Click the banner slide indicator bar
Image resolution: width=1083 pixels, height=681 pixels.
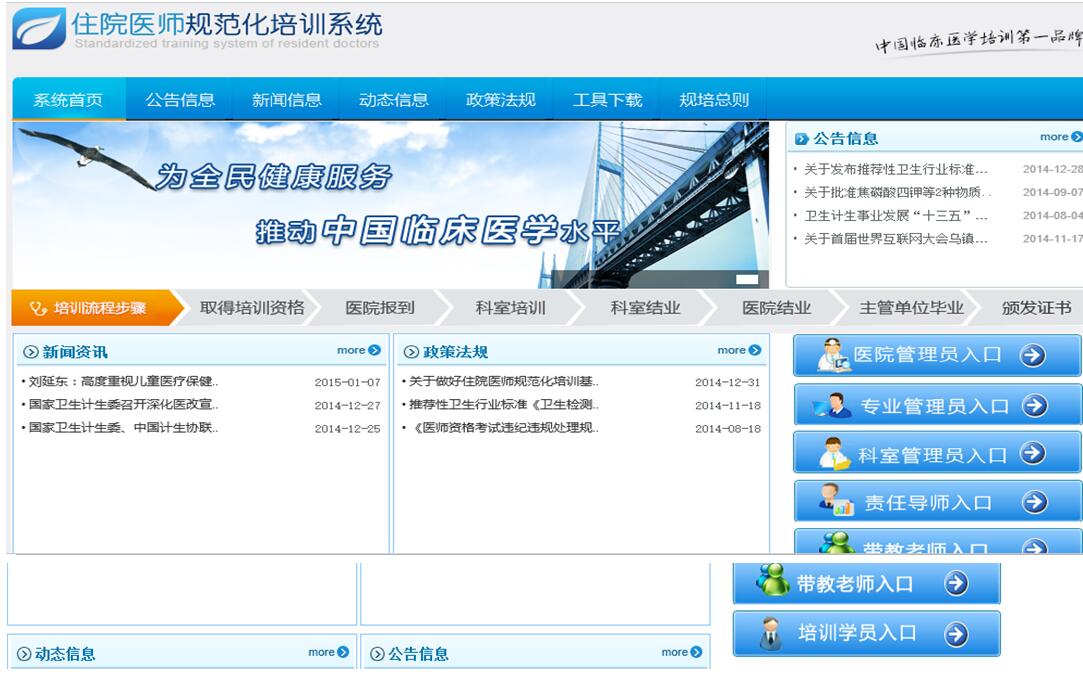[747, 279]
